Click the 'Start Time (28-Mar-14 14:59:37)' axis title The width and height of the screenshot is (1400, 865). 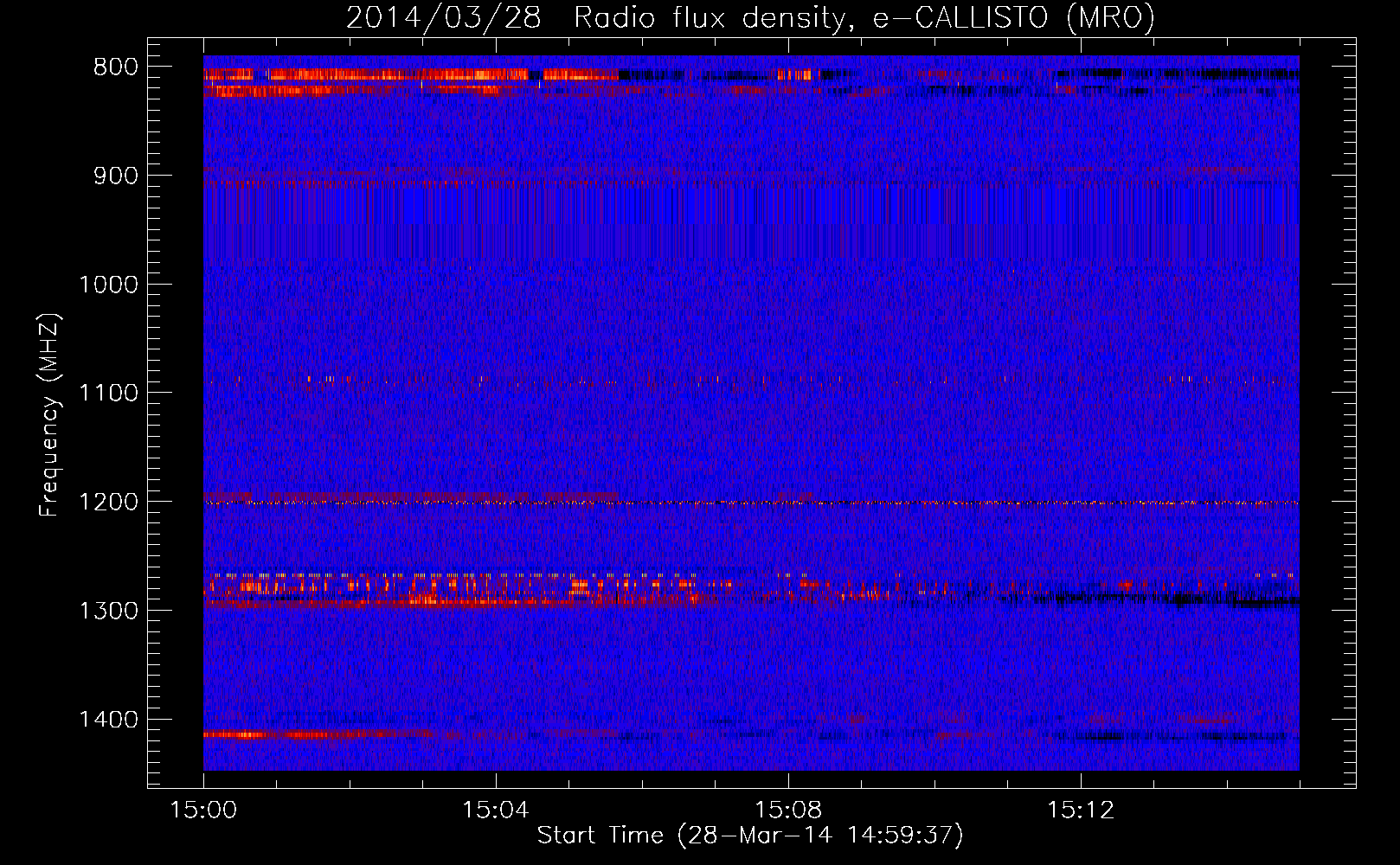click(750, 836)
